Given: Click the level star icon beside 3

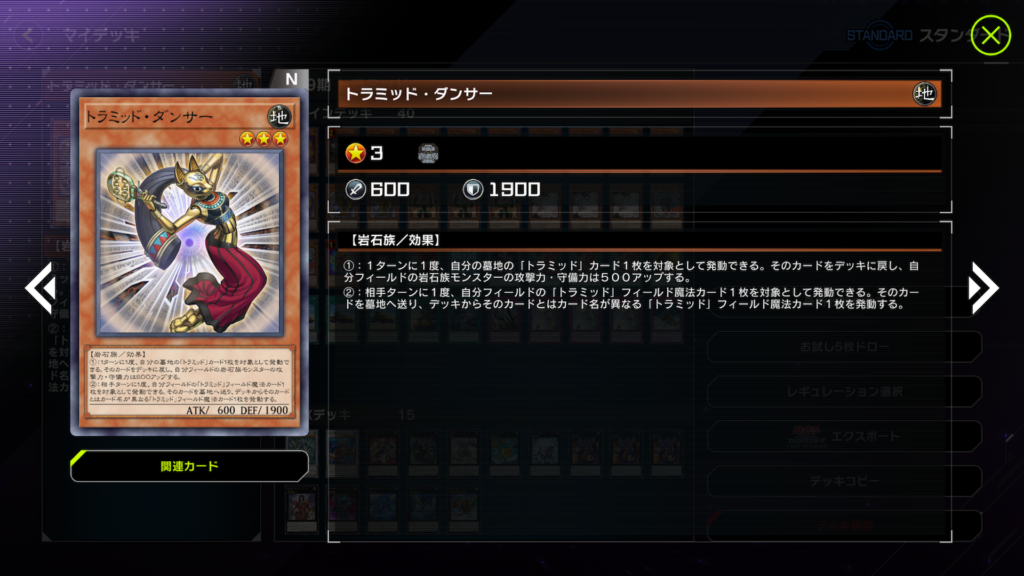Looking at the screenshot, I should 355,153.
